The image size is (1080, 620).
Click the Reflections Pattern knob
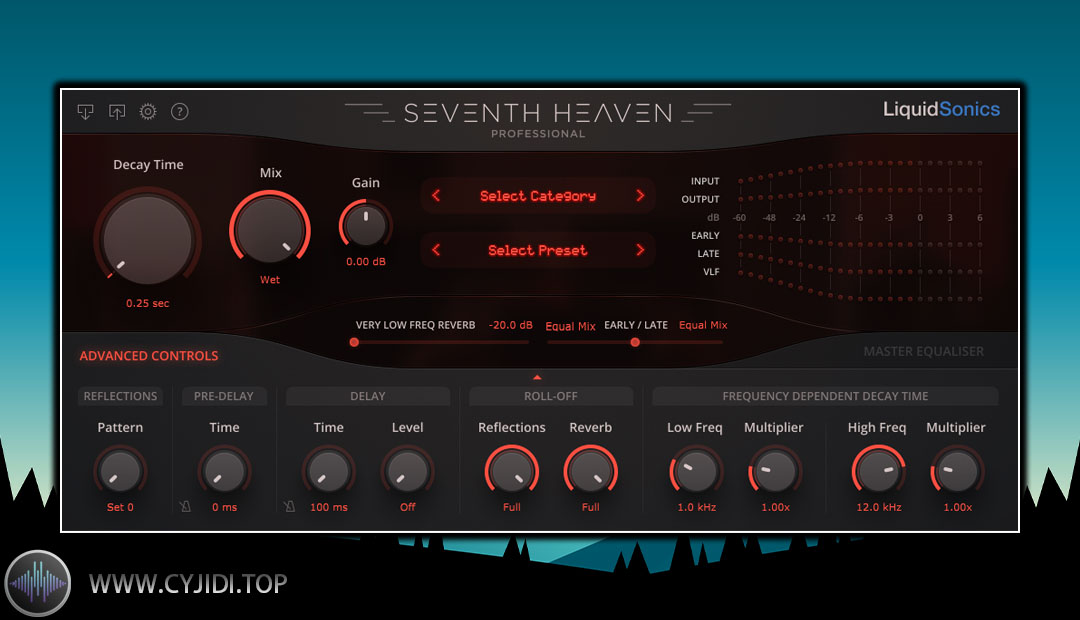pyautogui.click(x=120, y=471)
